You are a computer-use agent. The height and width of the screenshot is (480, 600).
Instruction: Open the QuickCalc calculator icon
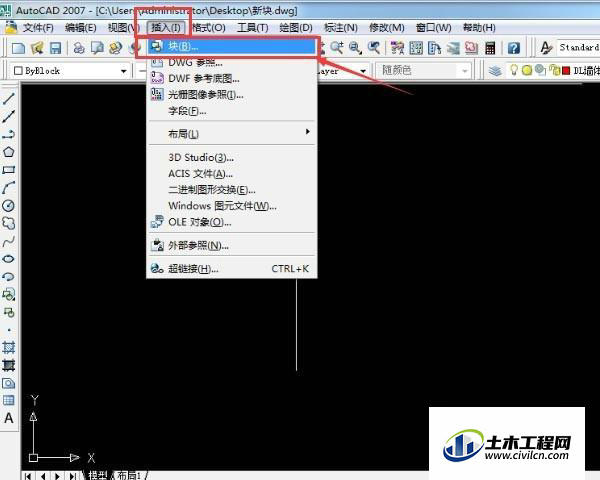click(490, 48)
